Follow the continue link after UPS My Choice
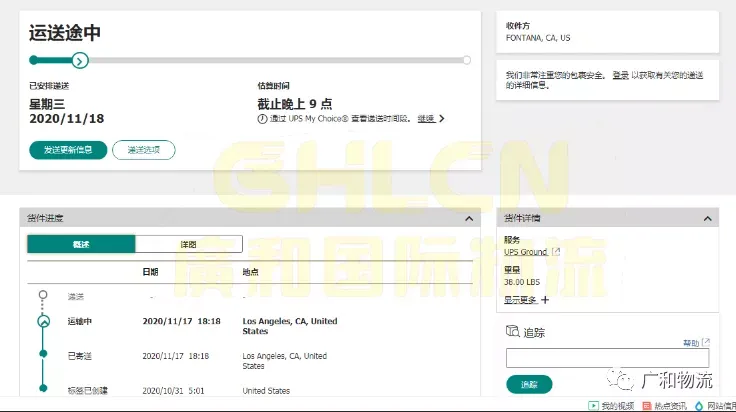The image size is (736, 412). (x=426, y=119)
